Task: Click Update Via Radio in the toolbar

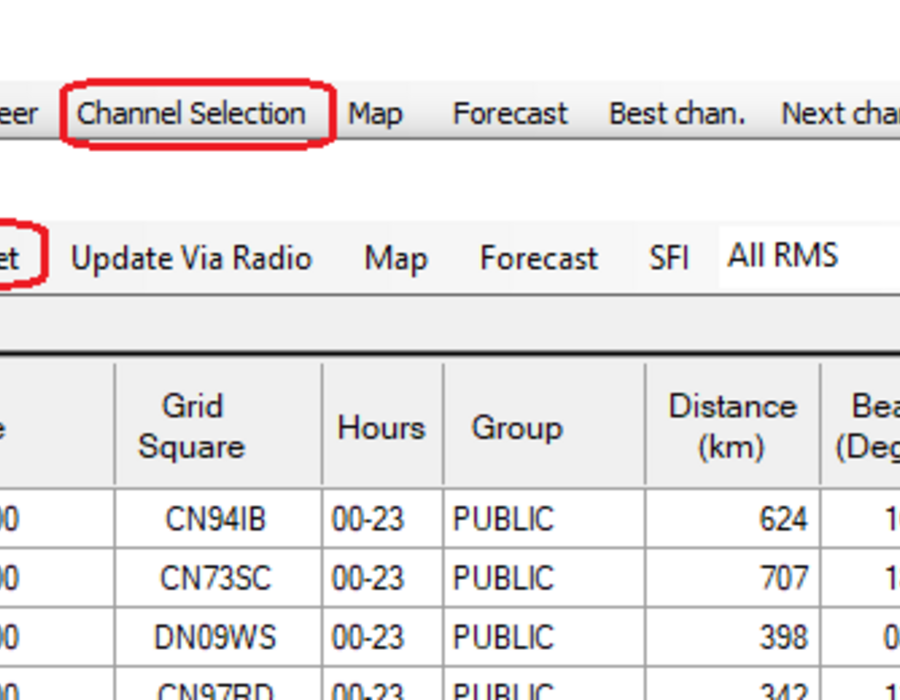Action: (x=191, y=258)
